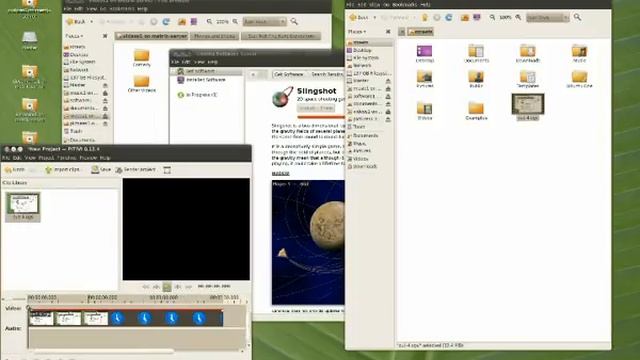Click Get Software breadcrumb in Software Center

pos(289,74)
